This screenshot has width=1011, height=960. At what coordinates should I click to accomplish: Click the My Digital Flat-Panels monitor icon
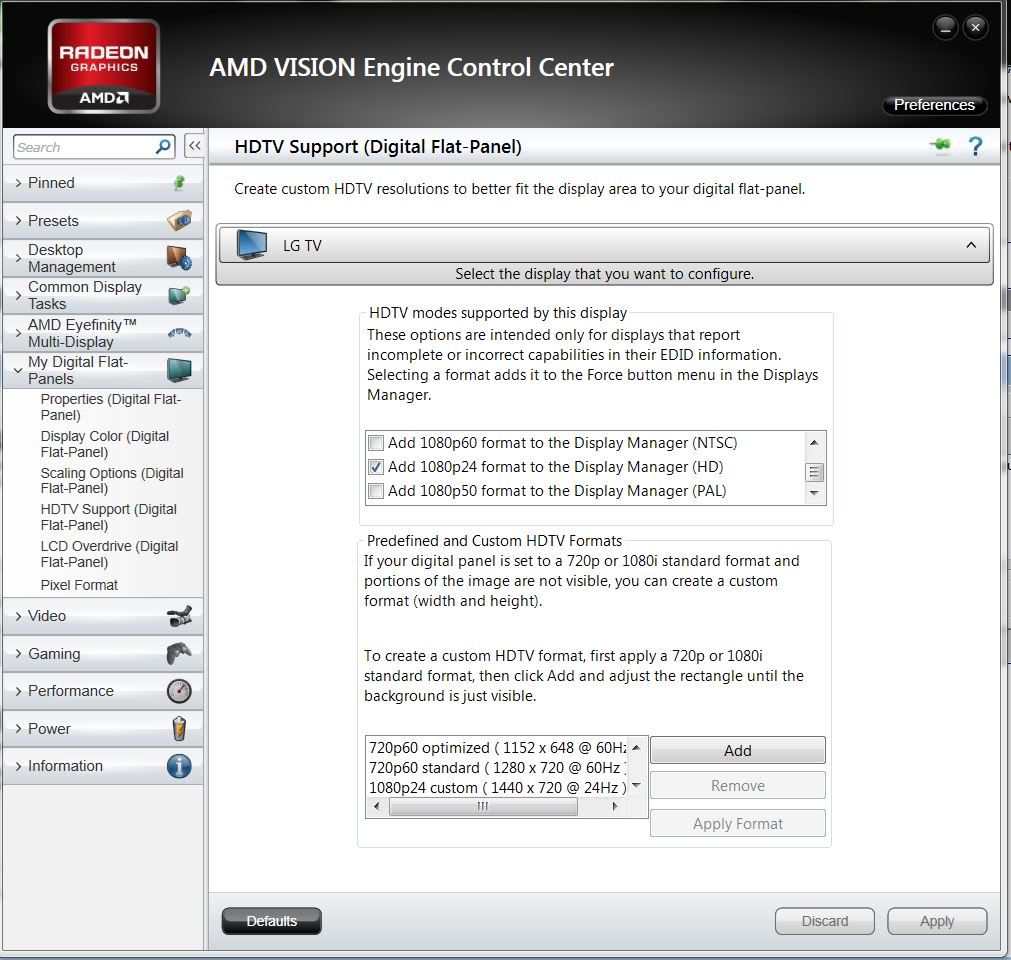coord(179,370)
